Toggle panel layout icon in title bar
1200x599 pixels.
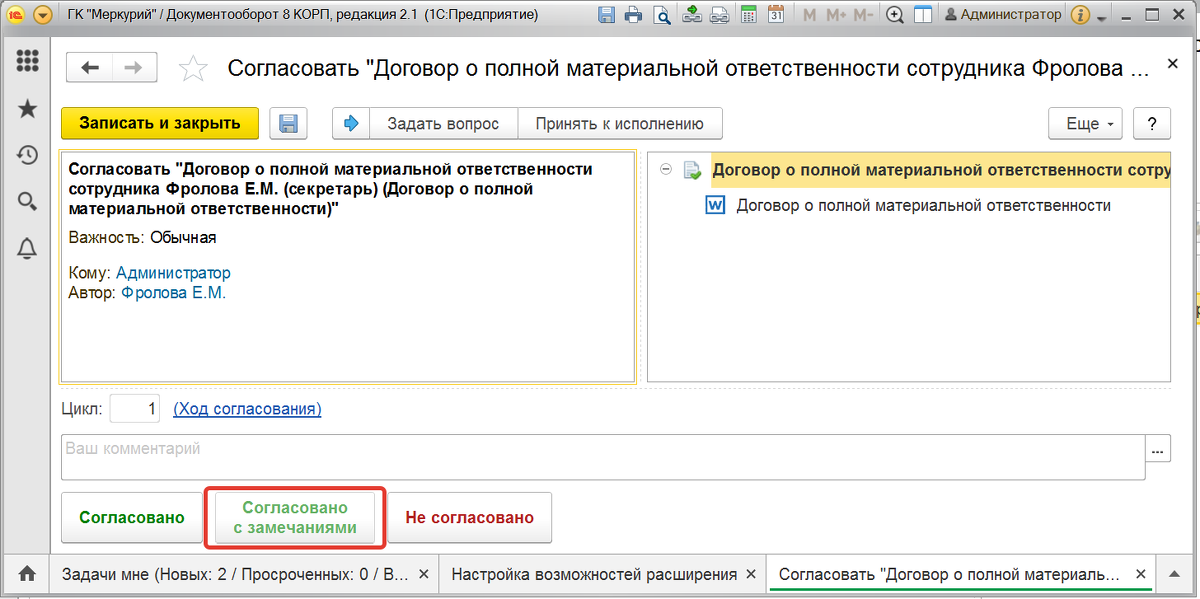click(923, 15)
